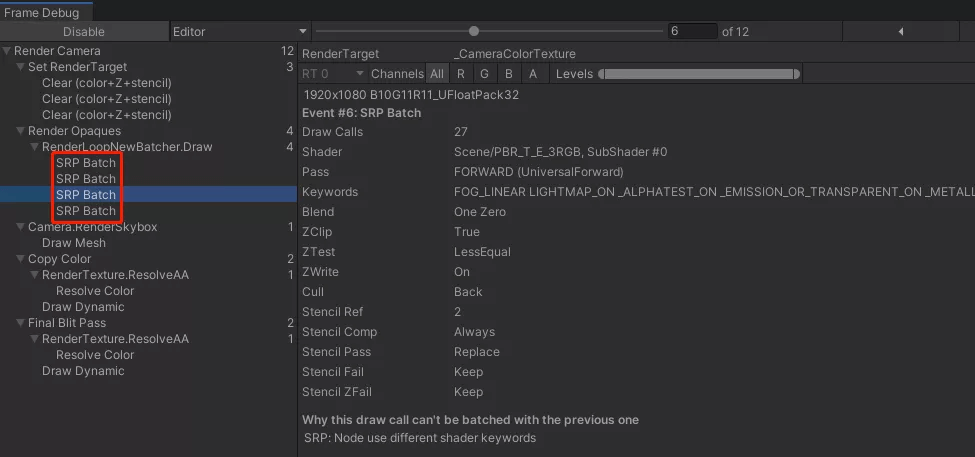Select Resolve Color under Final Blit Pass
This screenshot has width=975, height=457.
[95, 355]
